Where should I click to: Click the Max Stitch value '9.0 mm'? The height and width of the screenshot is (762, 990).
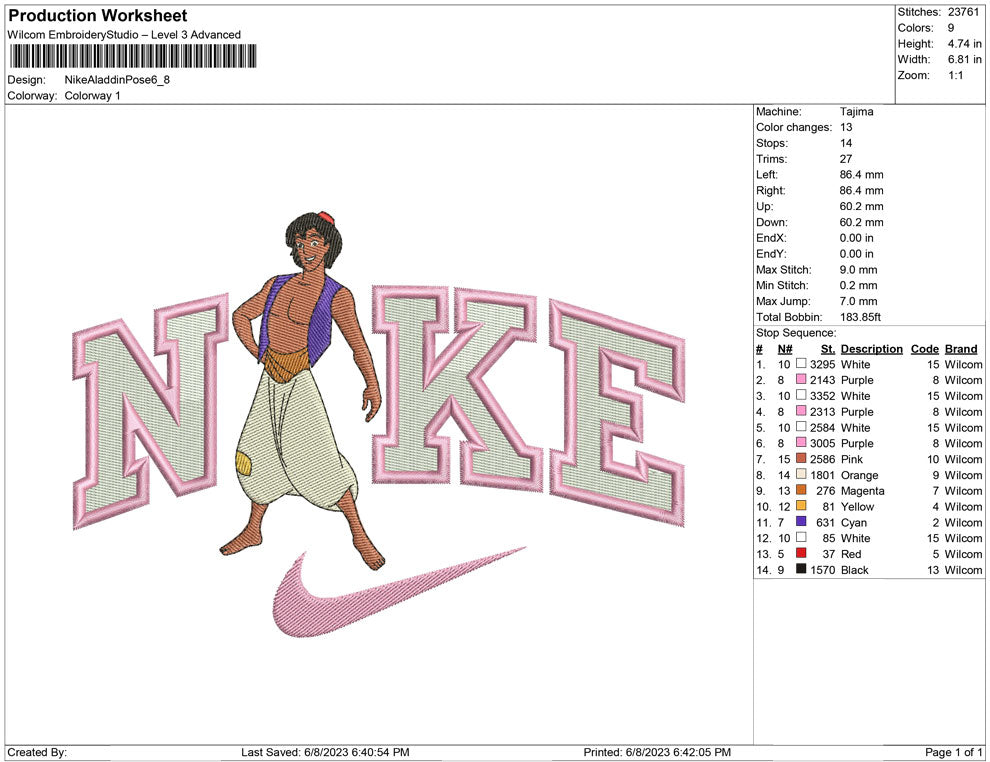[x=858, y=269]
